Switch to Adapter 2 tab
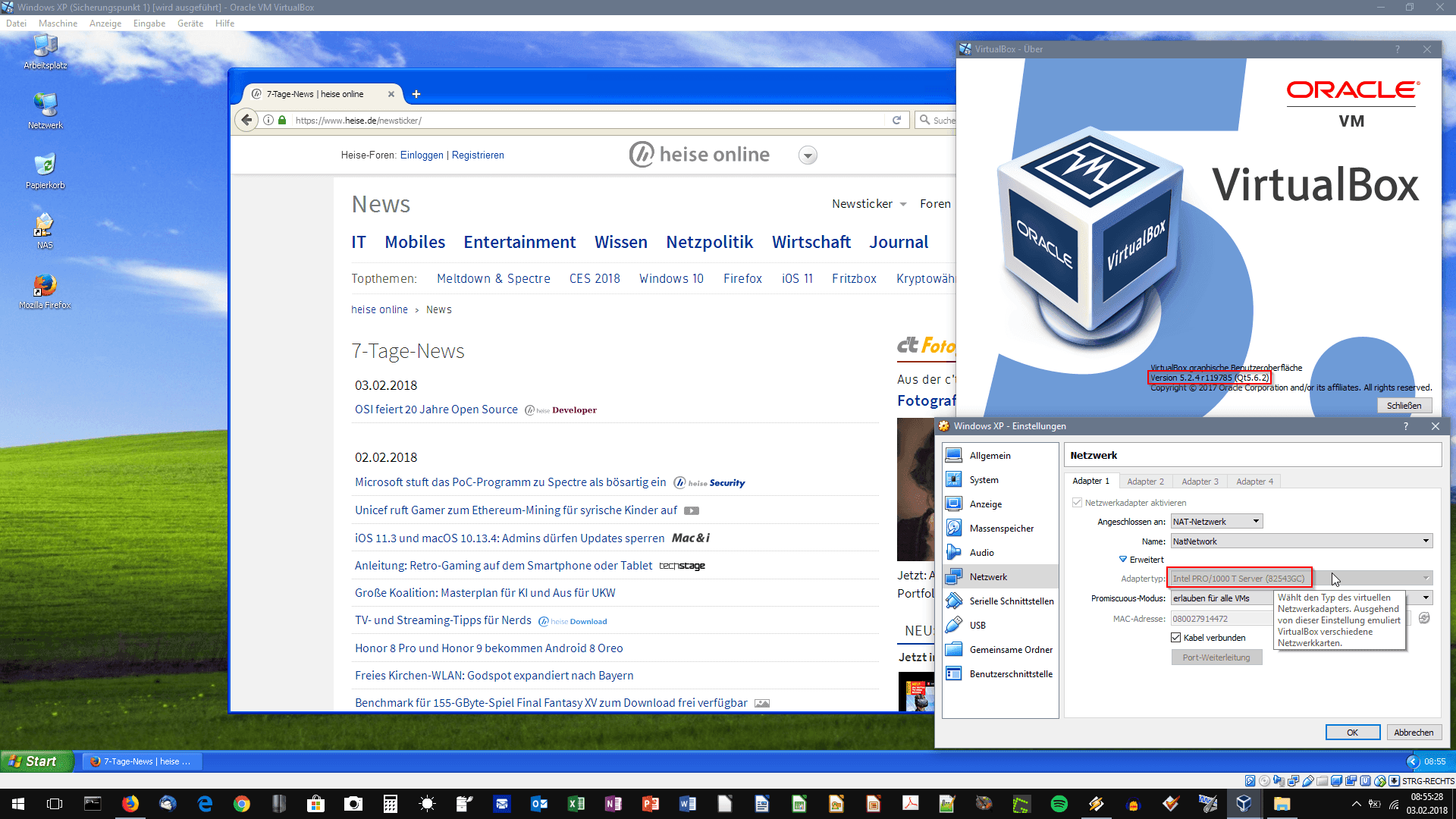The image size is (1456, 819). [x=1145, y=482]
